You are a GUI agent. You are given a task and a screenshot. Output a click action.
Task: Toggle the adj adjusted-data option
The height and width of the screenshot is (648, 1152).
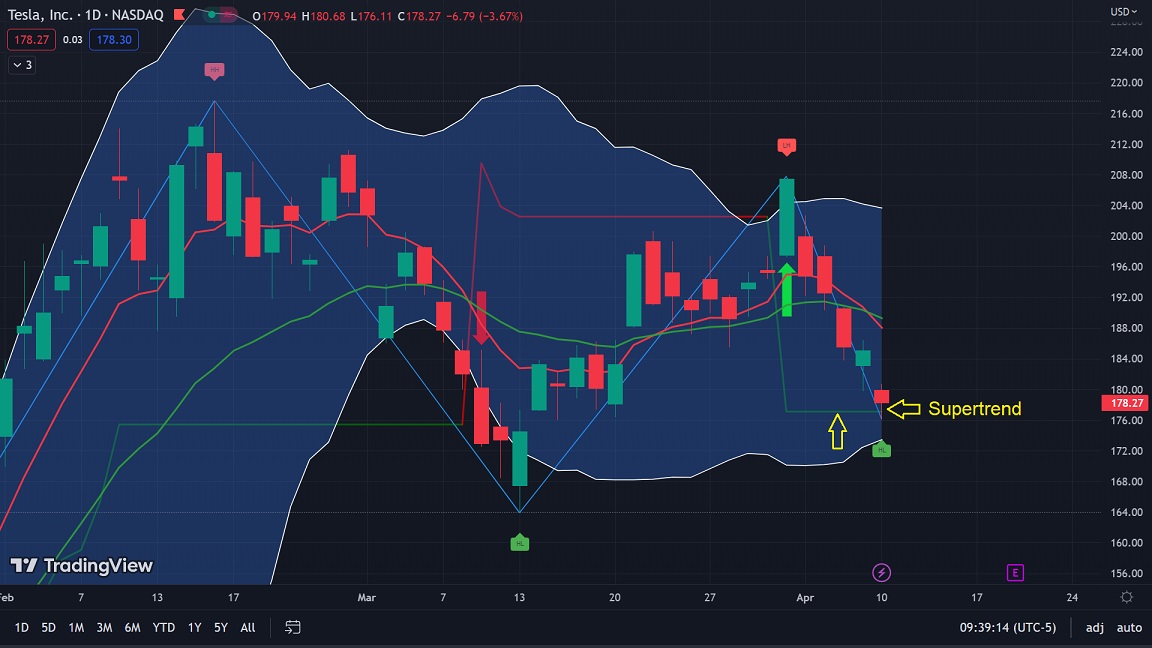coord(1095,627)
